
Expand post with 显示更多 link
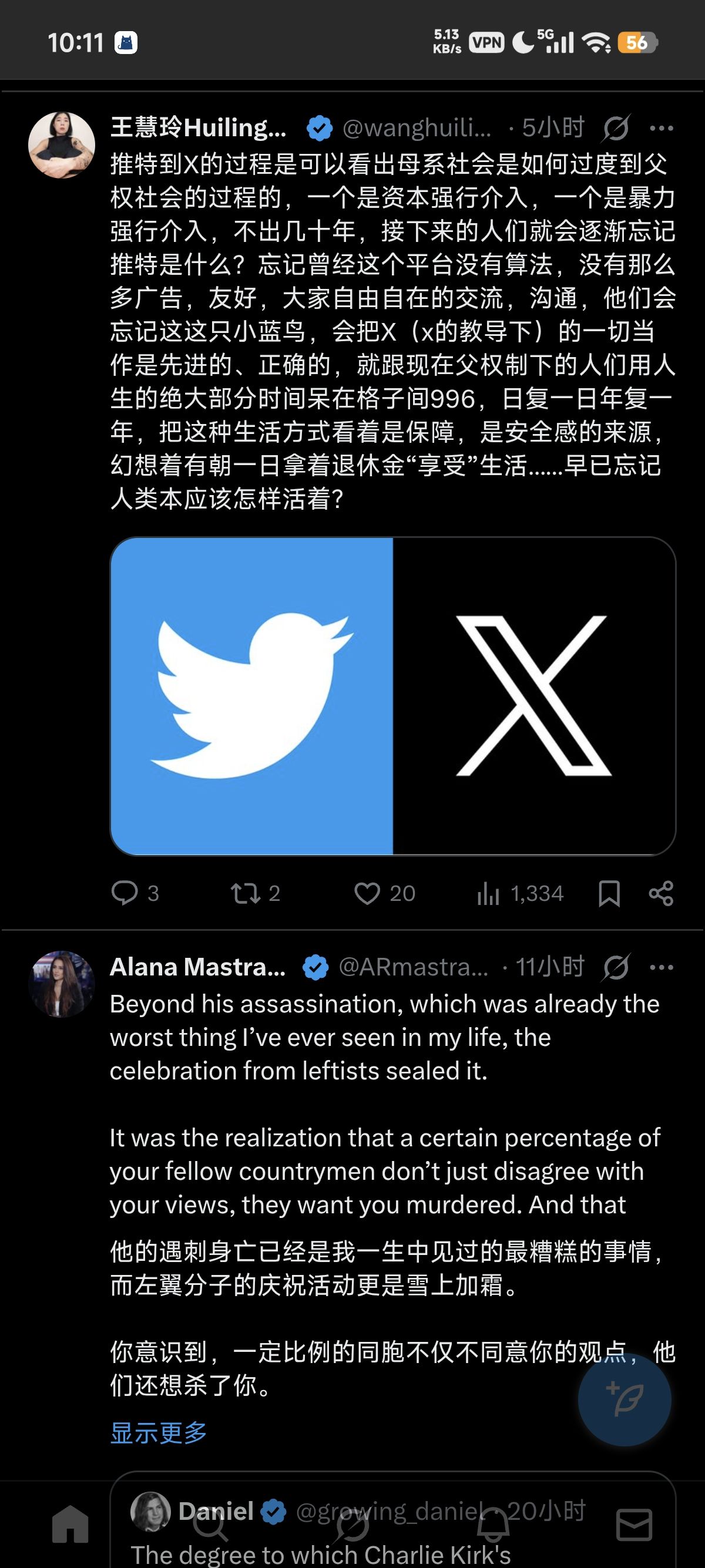coord(158,1433)
